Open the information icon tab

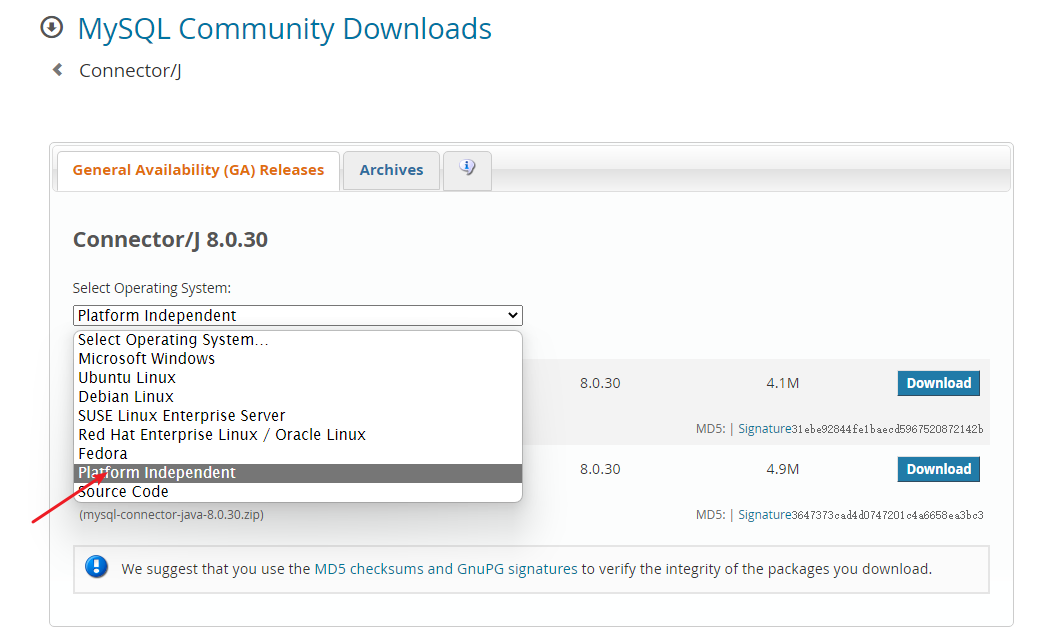pos(467,169)
